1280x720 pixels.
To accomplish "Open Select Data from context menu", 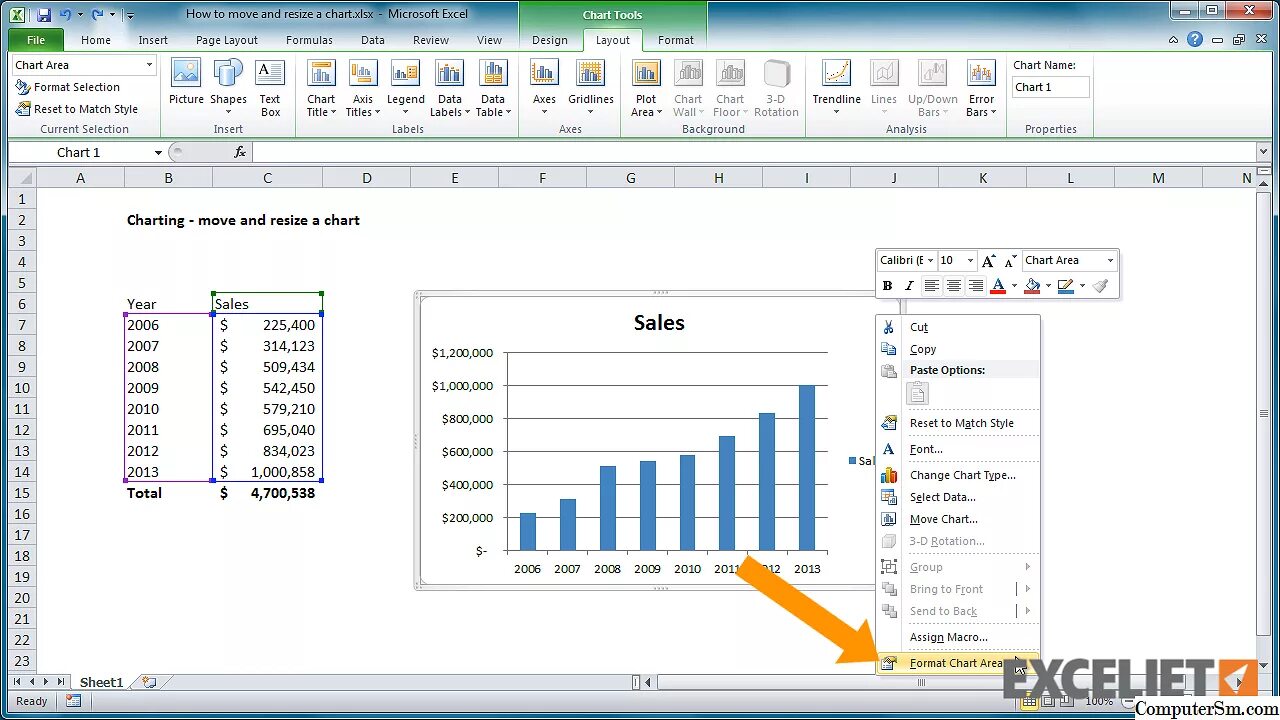I will coord(943,497).
